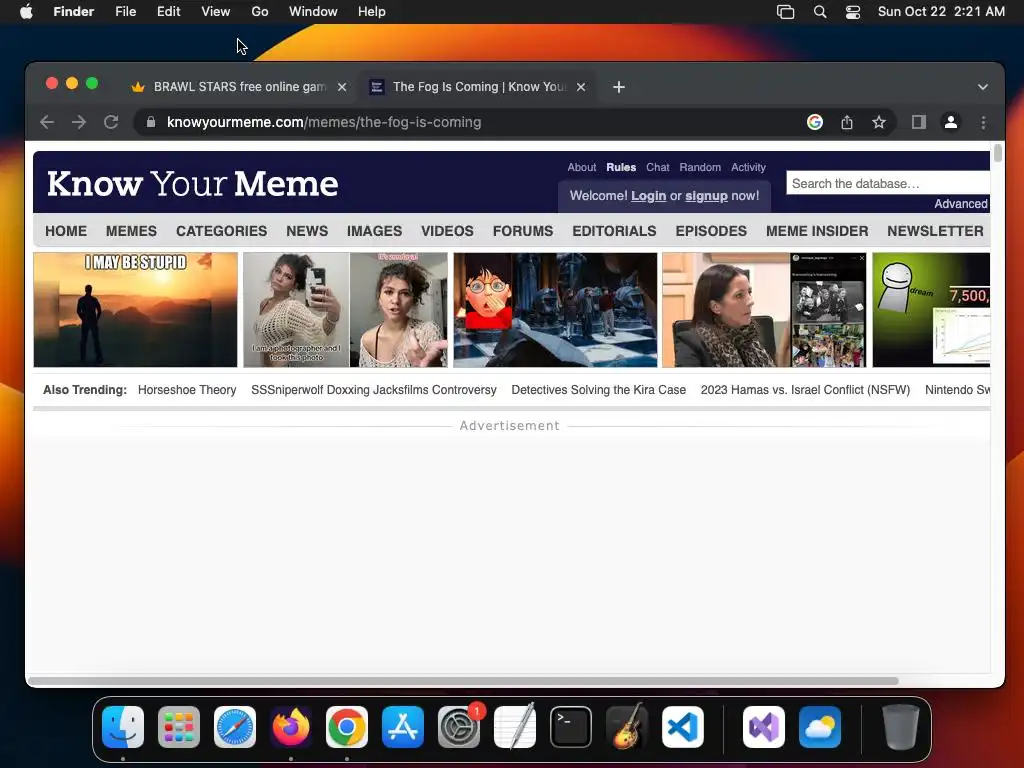Open MEME INSIDER navigation item
Viewport: 1024px width, 768px height.
tap(817, 231)
